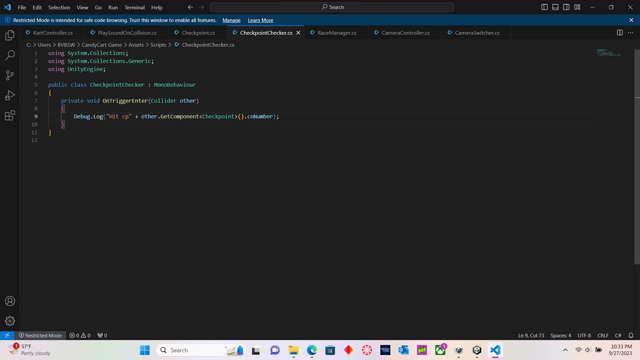
Task: Click the title bar Search box
Action: [x=332, y=7]
